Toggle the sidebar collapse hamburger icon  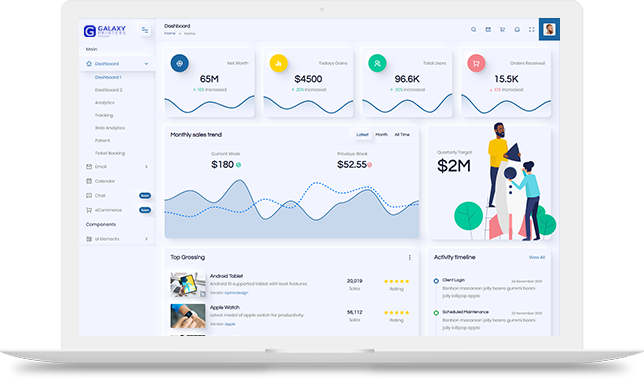tap(145, 30)
